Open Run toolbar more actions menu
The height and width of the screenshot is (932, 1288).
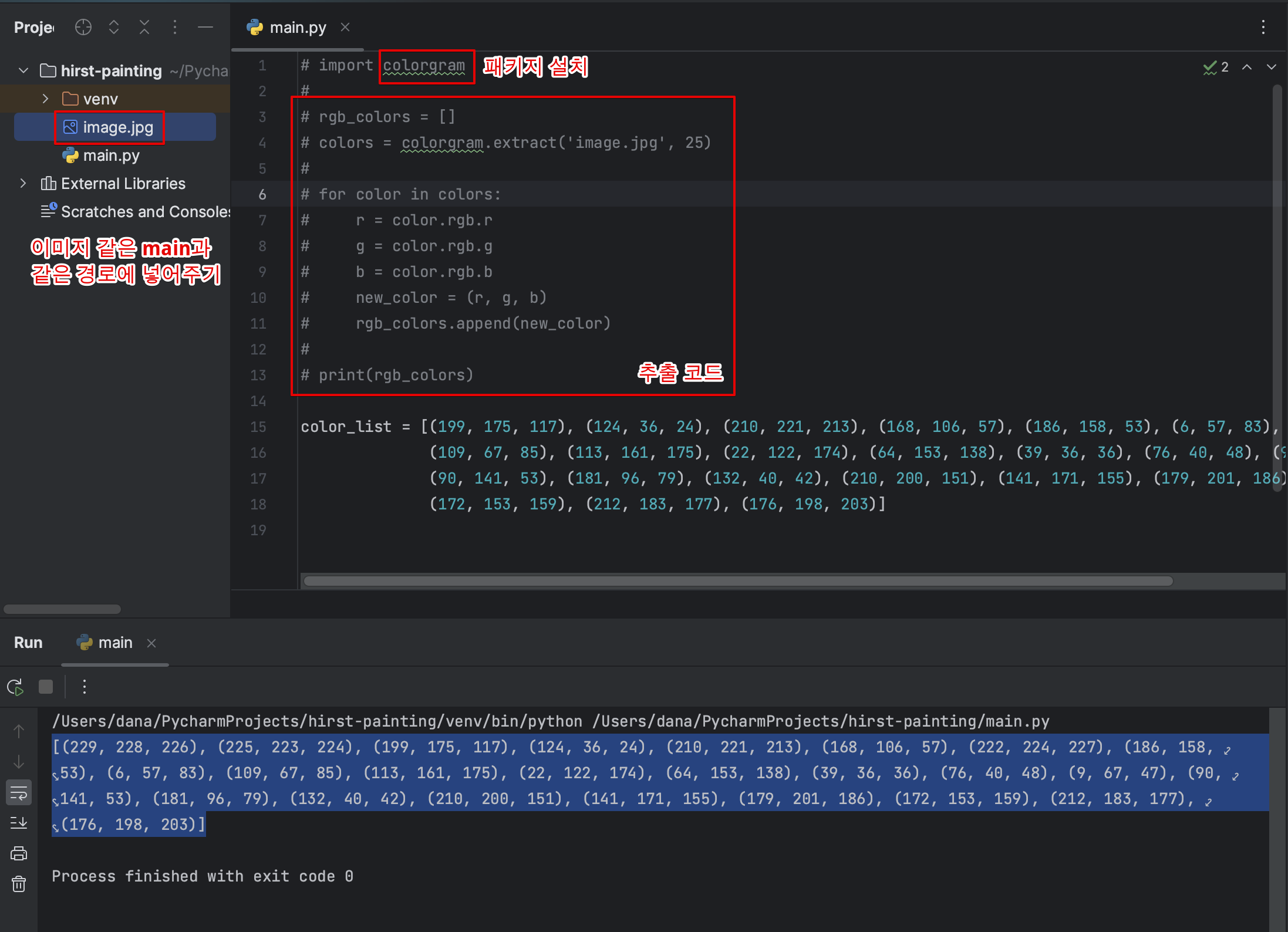(85, 687)
